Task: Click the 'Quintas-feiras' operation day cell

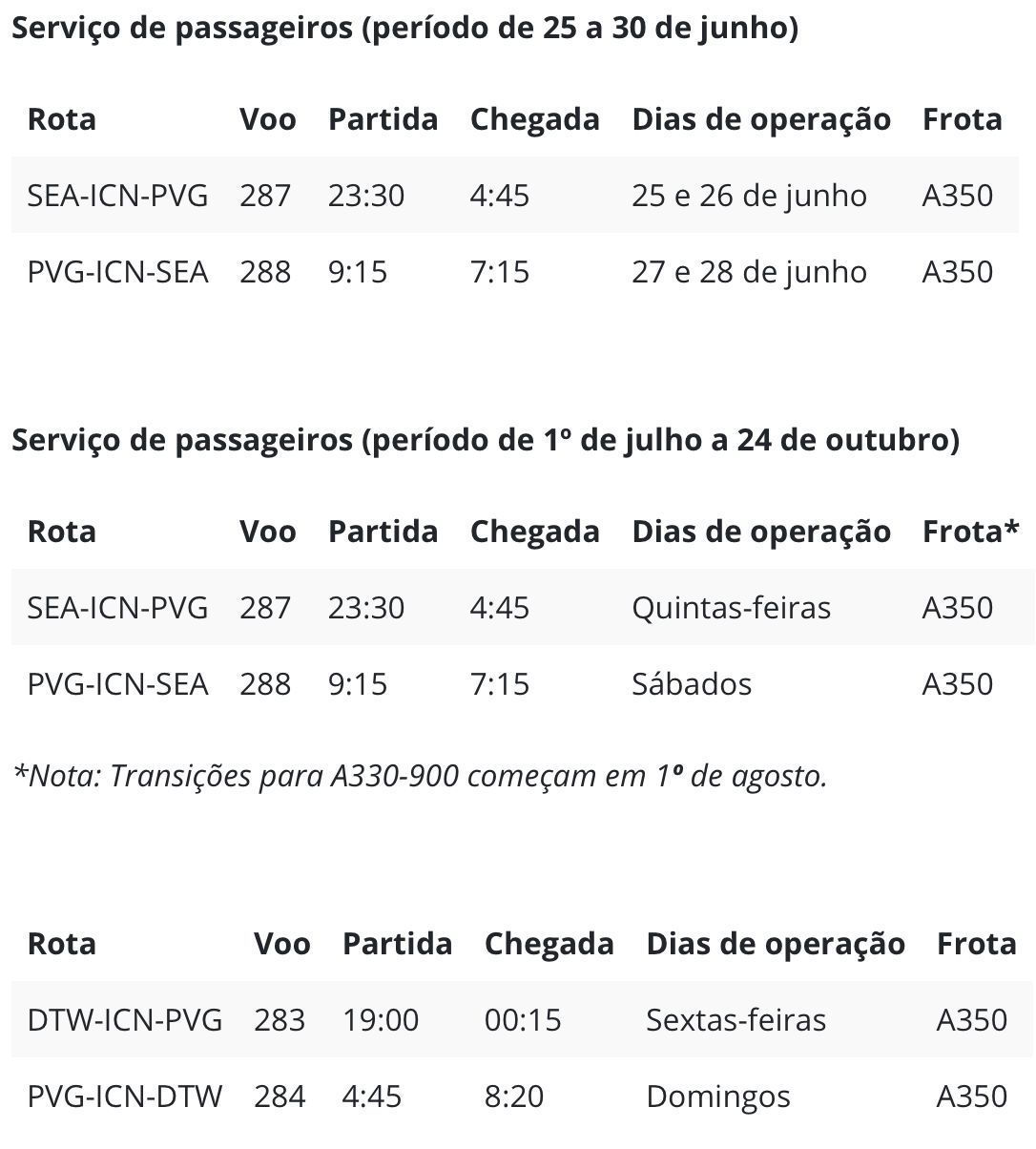Action: [x=731, y=608]
